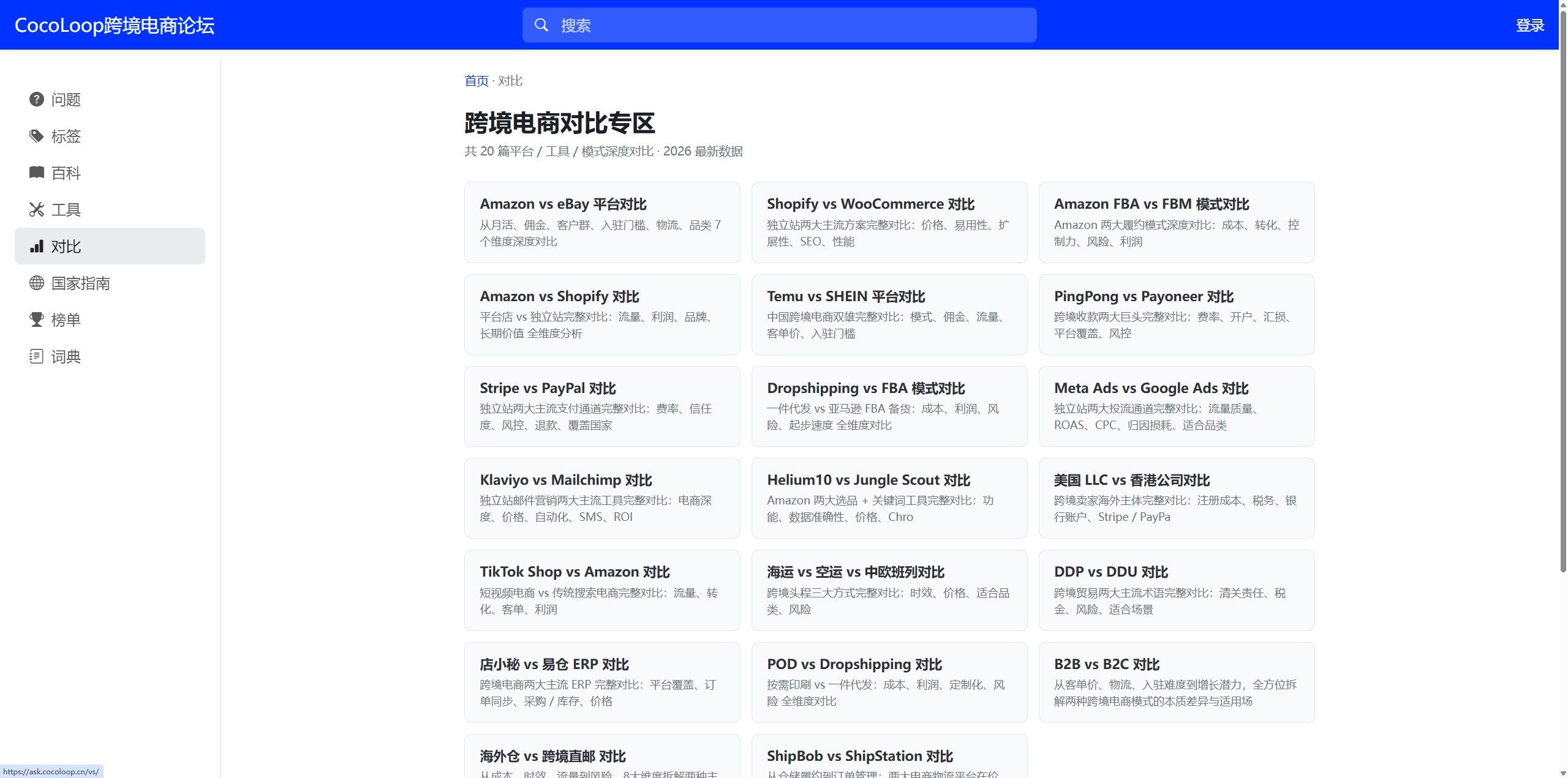Image resolution: width=1568 pixels, height=778 pixels.
Task: Open the ShipBob vs ShipStation 对比 card
Action: point(889,757)
